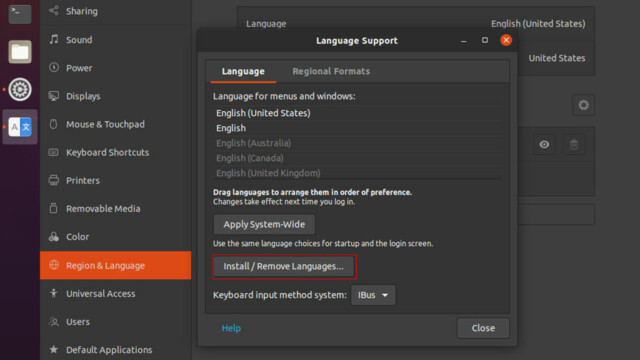Image resolution: width=640 pixels, height=360 pixels.
Task: Open the Help link
Action: click(231, 328)
